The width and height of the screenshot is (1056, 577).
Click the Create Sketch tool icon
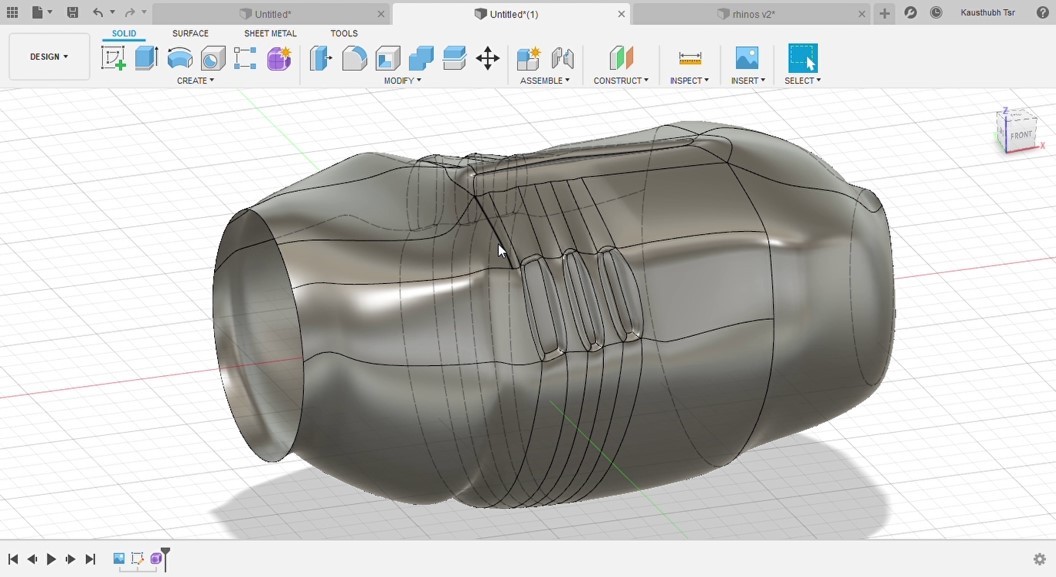(113, 58)
